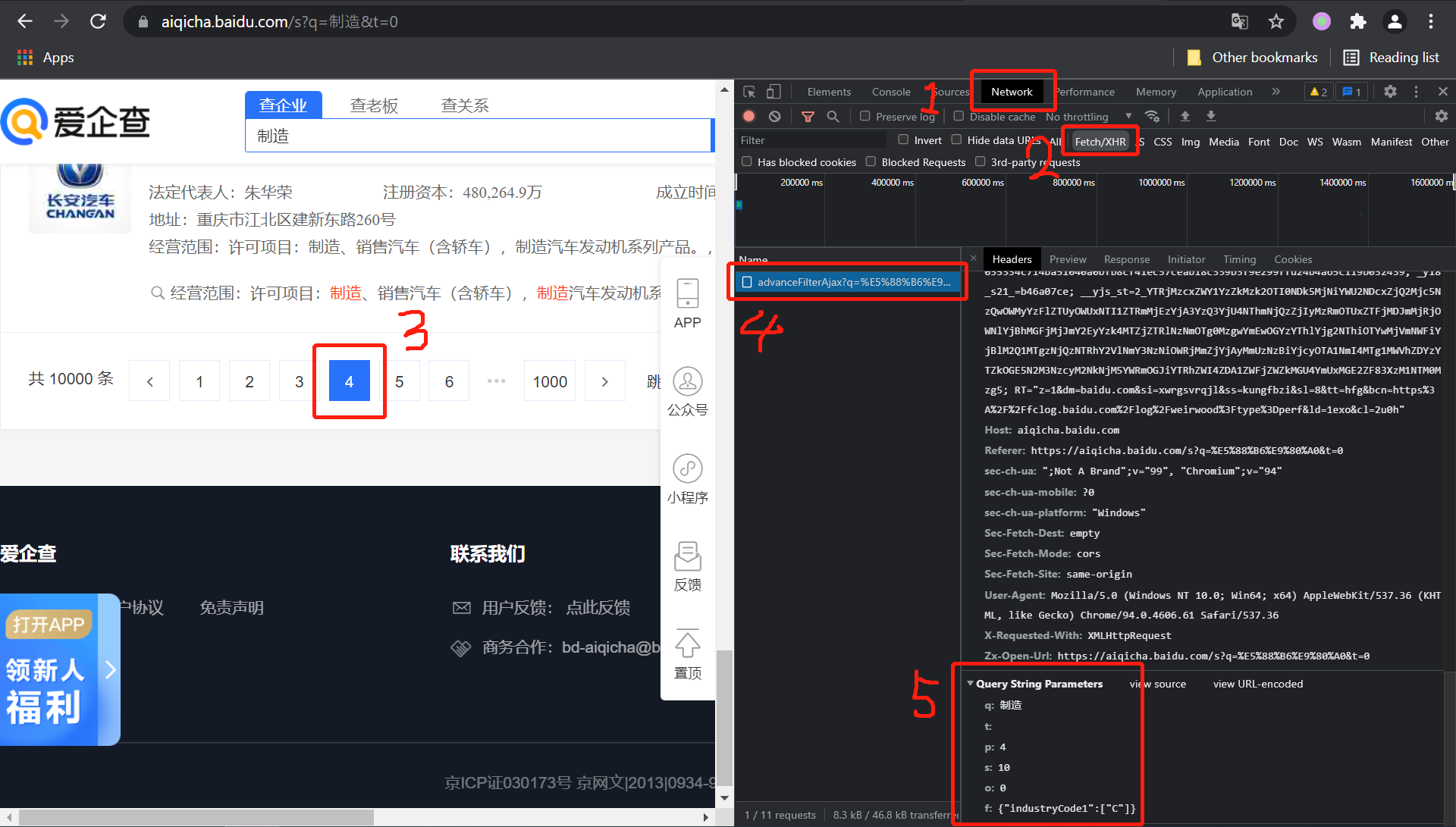The image size is (1456, 827).
Task: Click the 查关系 search tab
Action: [465, 105]
